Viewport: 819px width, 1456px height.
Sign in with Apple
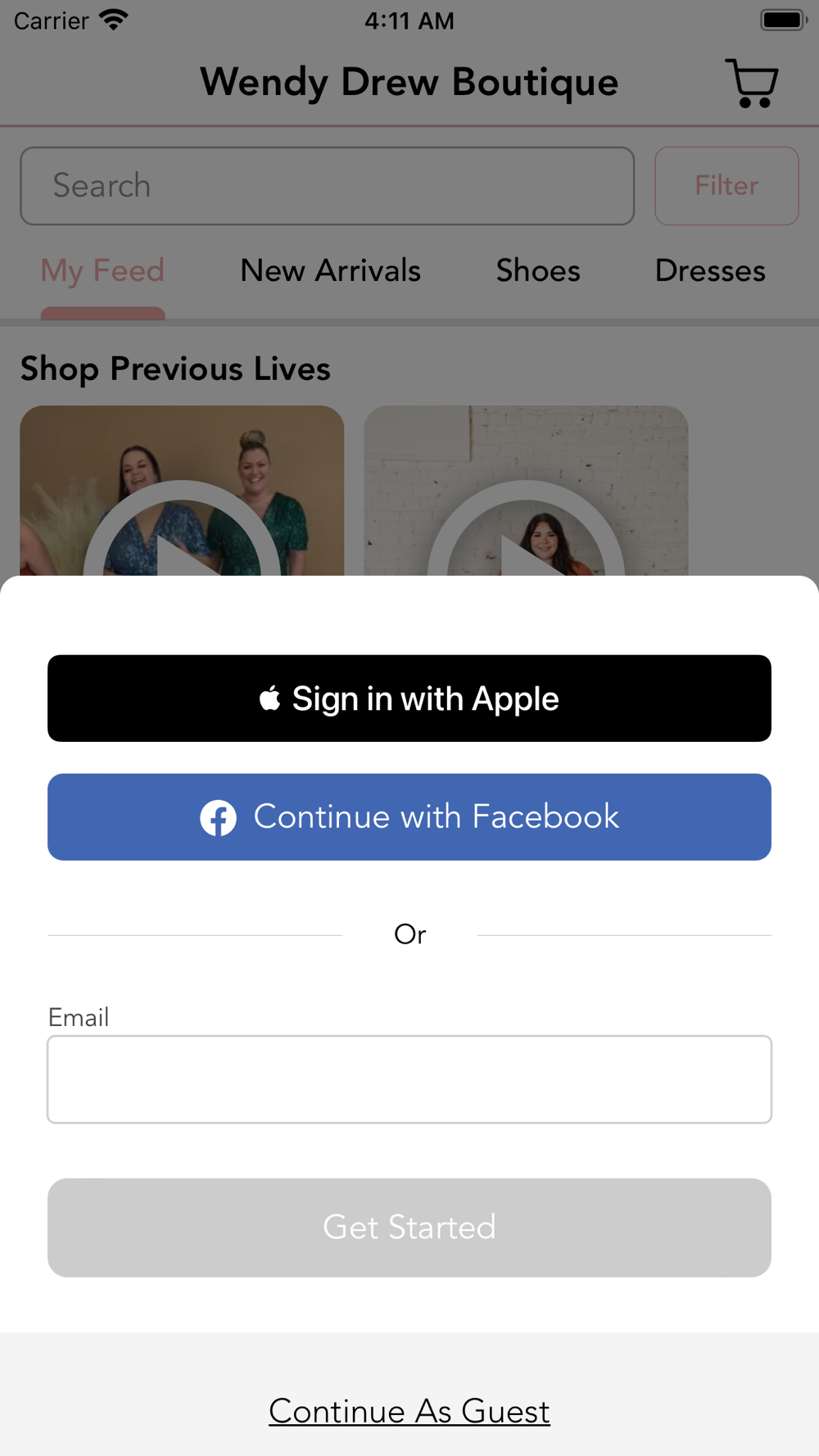click(x=409, y=699)
